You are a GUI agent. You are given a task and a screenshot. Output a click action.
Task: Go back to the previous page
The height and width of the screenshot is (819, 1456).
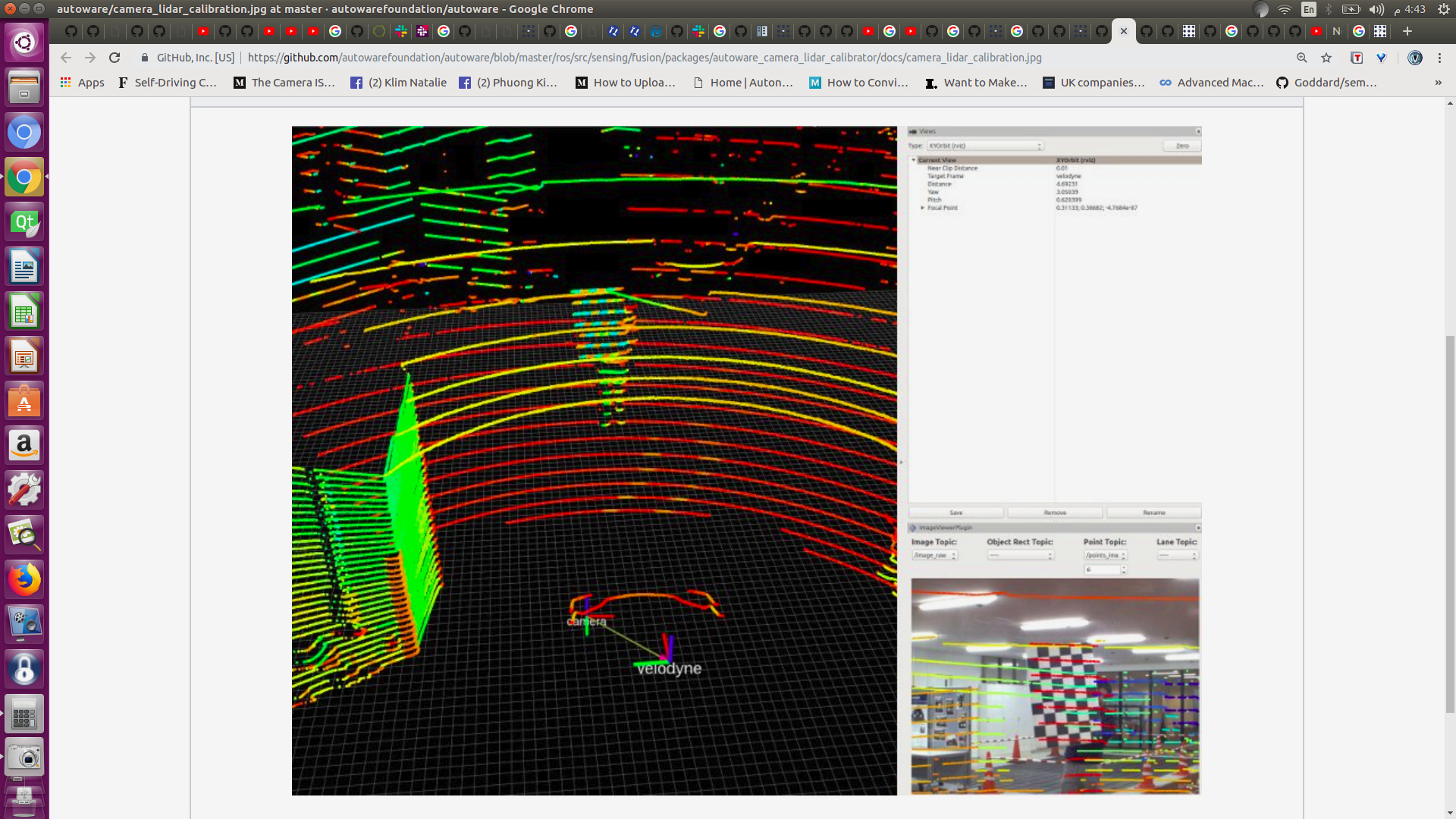point(66,58)
